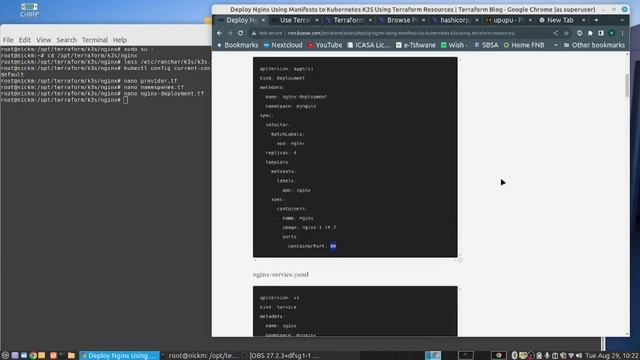
Task: Open the terminal Search menu
Action: pyautogui.click(x=67, y=40)
